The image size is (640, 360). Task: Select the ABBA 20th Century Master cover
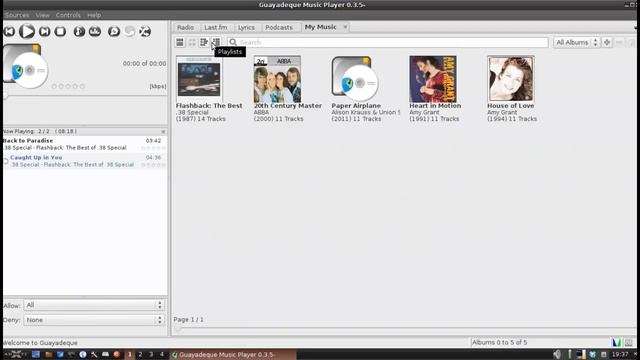[277, 79]
